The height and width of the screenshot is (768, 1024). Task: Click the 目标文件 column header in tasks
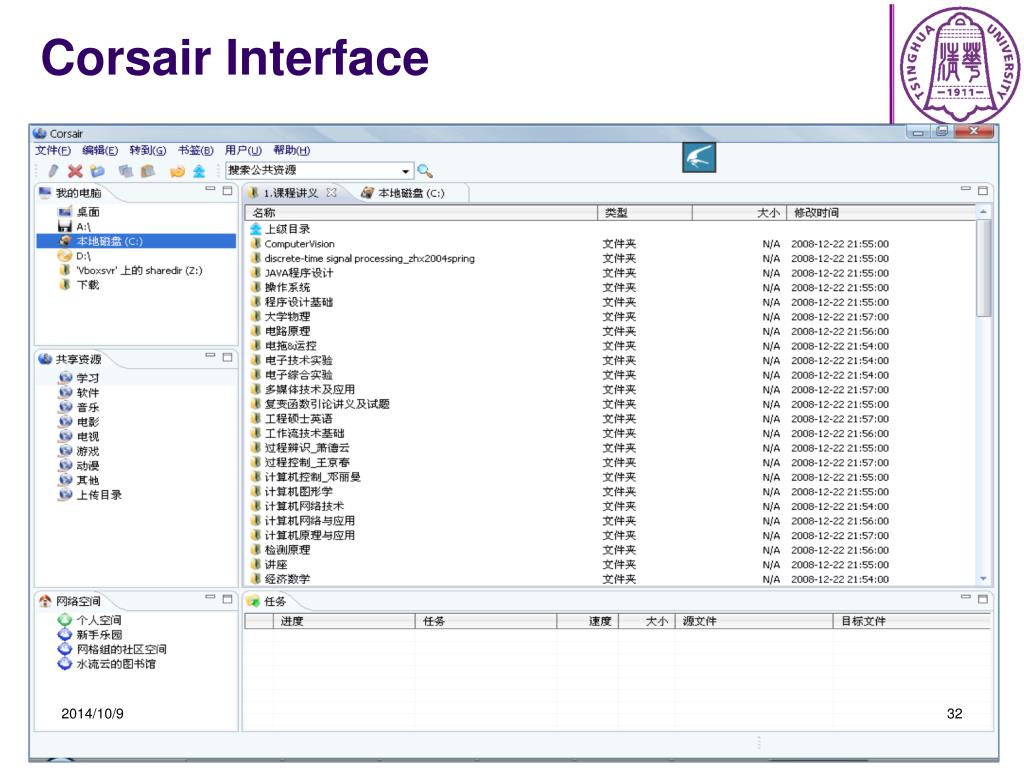[x=912, y=621]
